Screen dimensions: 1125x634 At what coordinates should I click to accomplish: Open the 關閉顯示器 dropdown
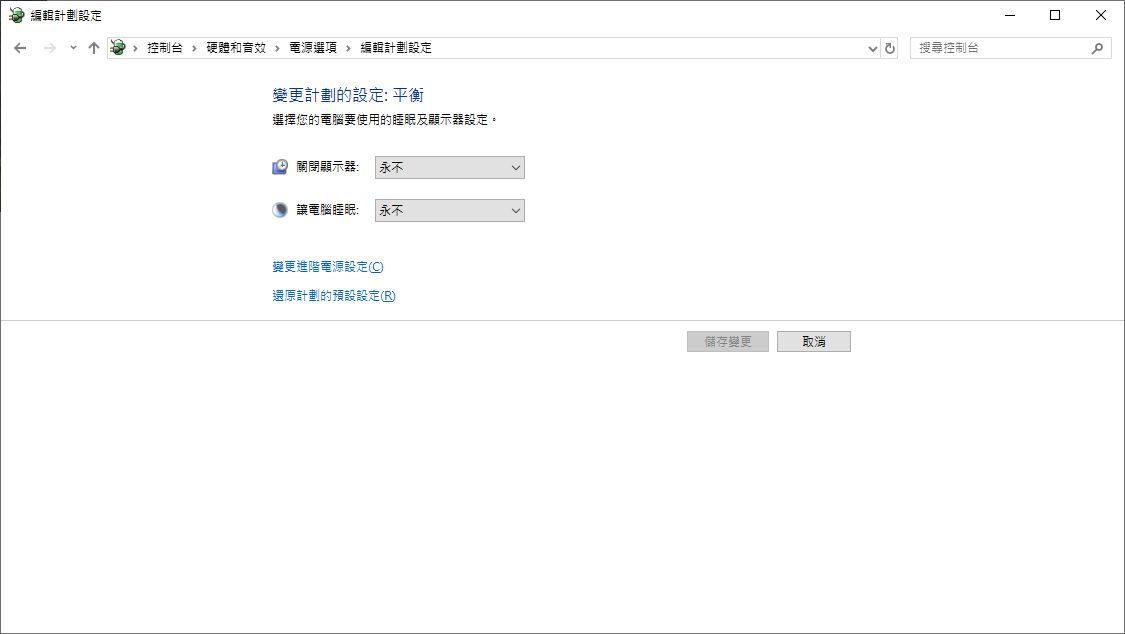pyautogui.click(x=449, y=168)
